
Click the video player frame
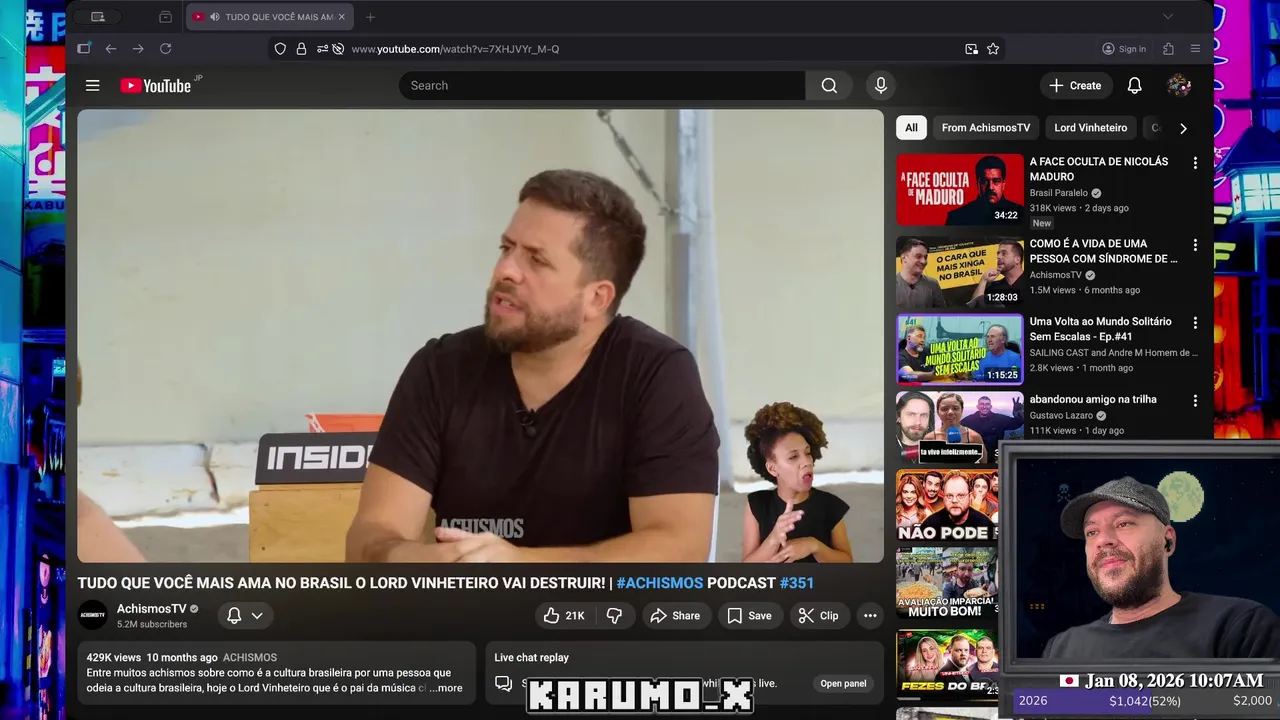point(481,336)
